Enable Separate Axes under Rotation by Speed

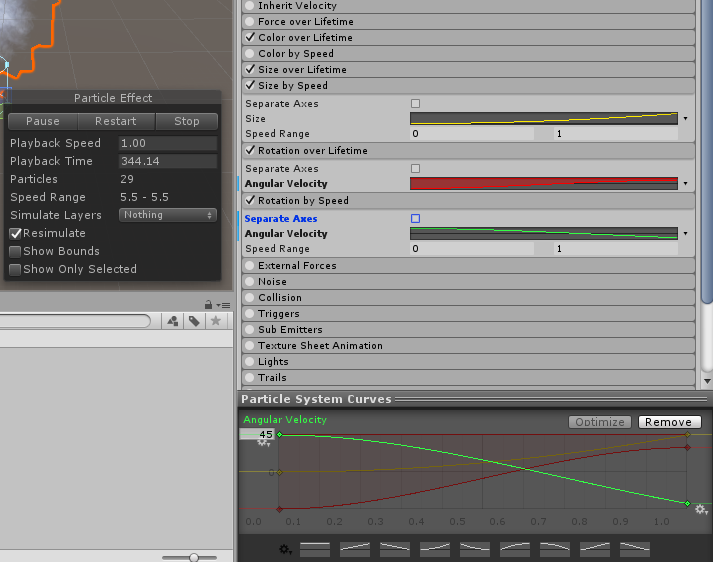416,218
